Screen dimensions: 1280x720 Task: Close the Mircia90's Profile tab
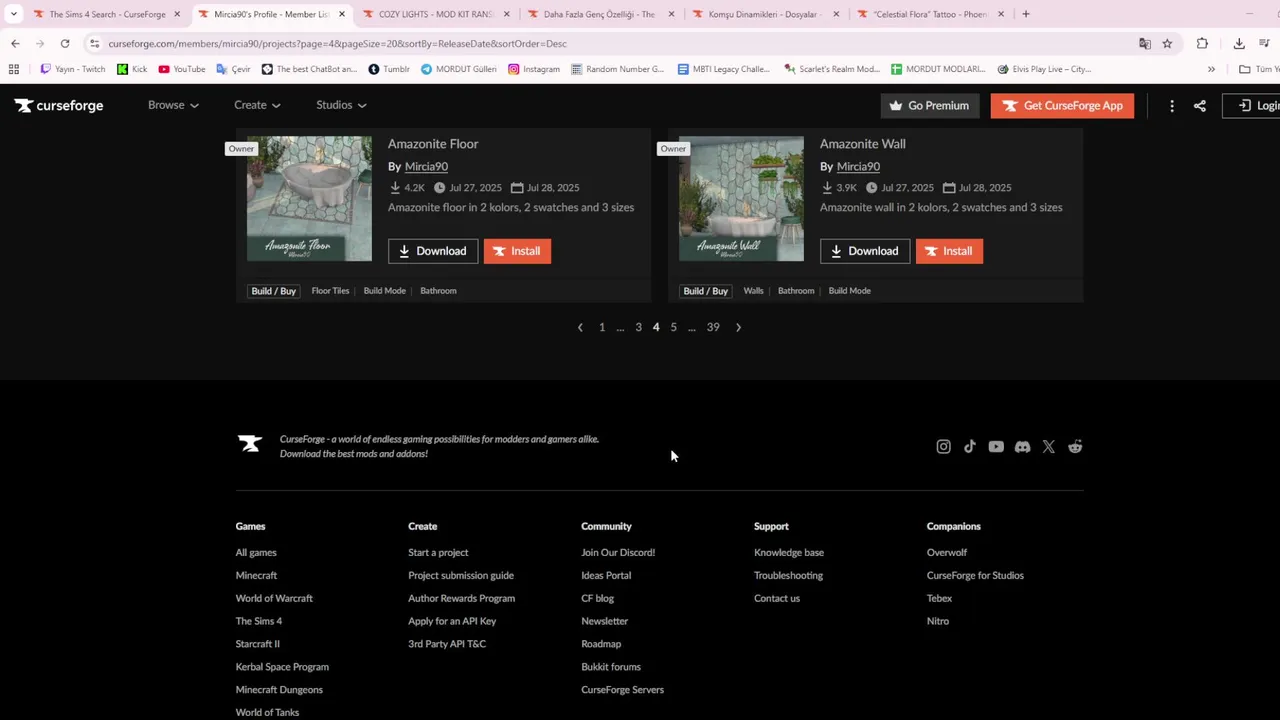pos(341,14)
